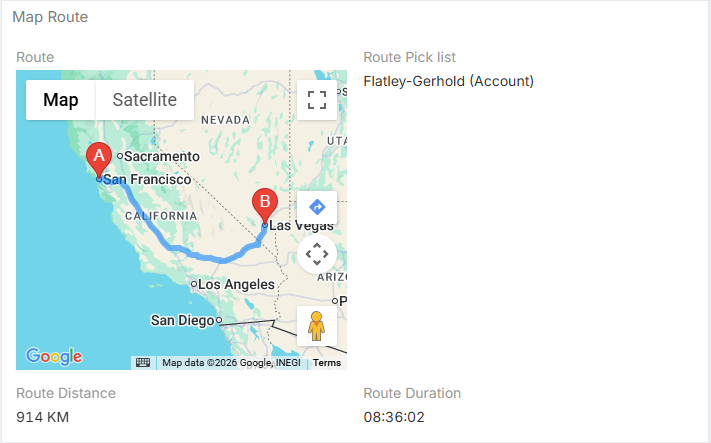
Task: Click the Los Angeles city label
Action: pyautogui.click(x=237, y=285)
